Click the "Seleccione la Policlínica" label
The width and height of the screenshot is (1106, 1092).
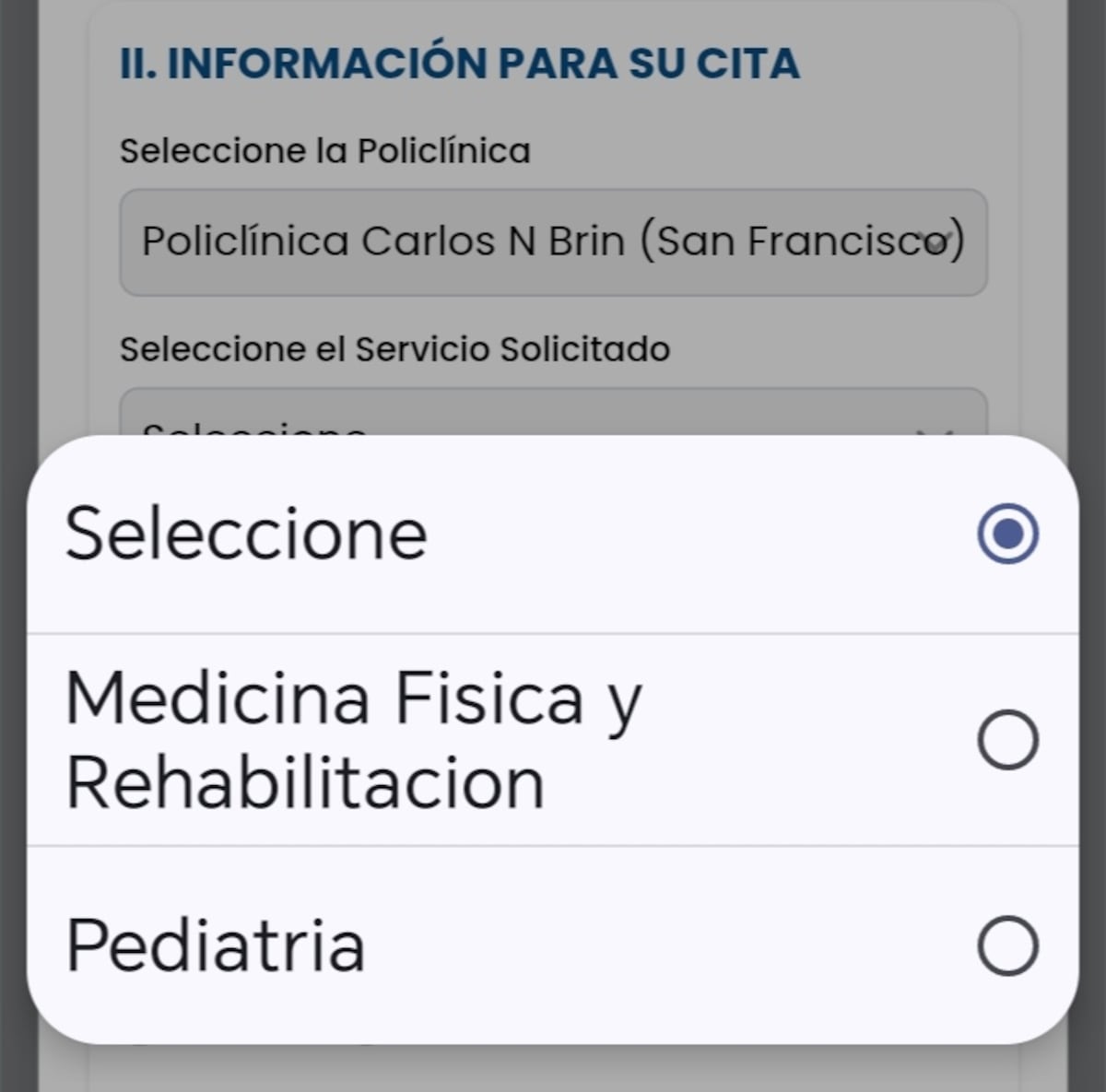325,151
